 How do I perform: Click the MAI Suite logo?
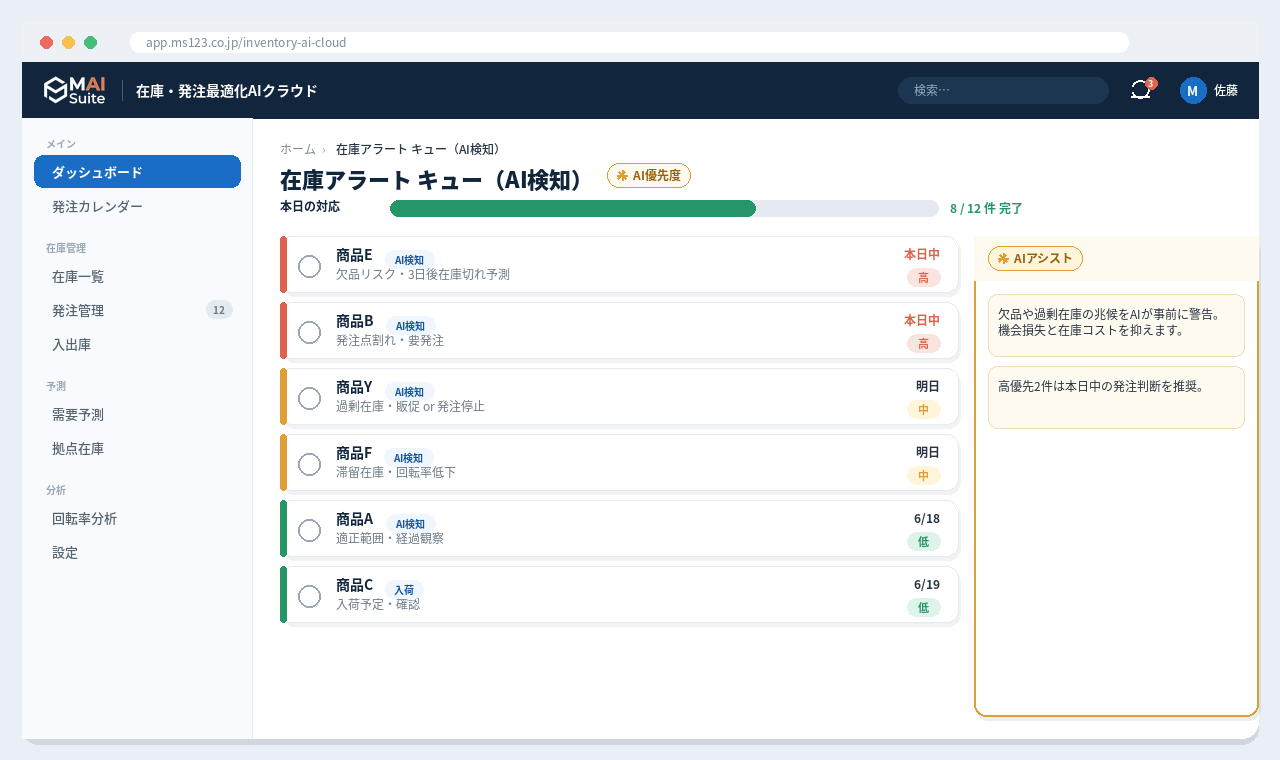click(x=75, y=90)
